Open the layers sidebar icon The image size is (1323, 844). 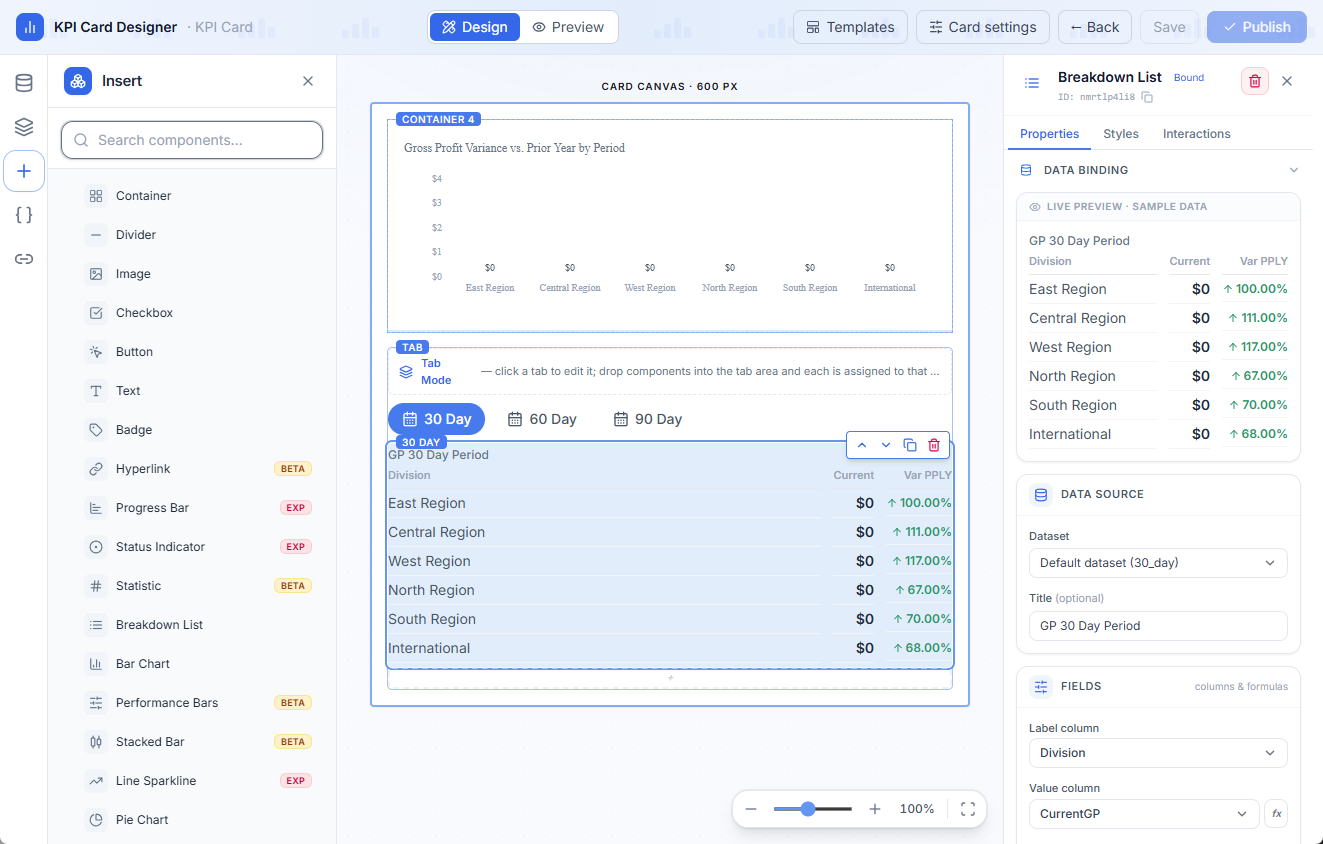[x=24, y=127]
